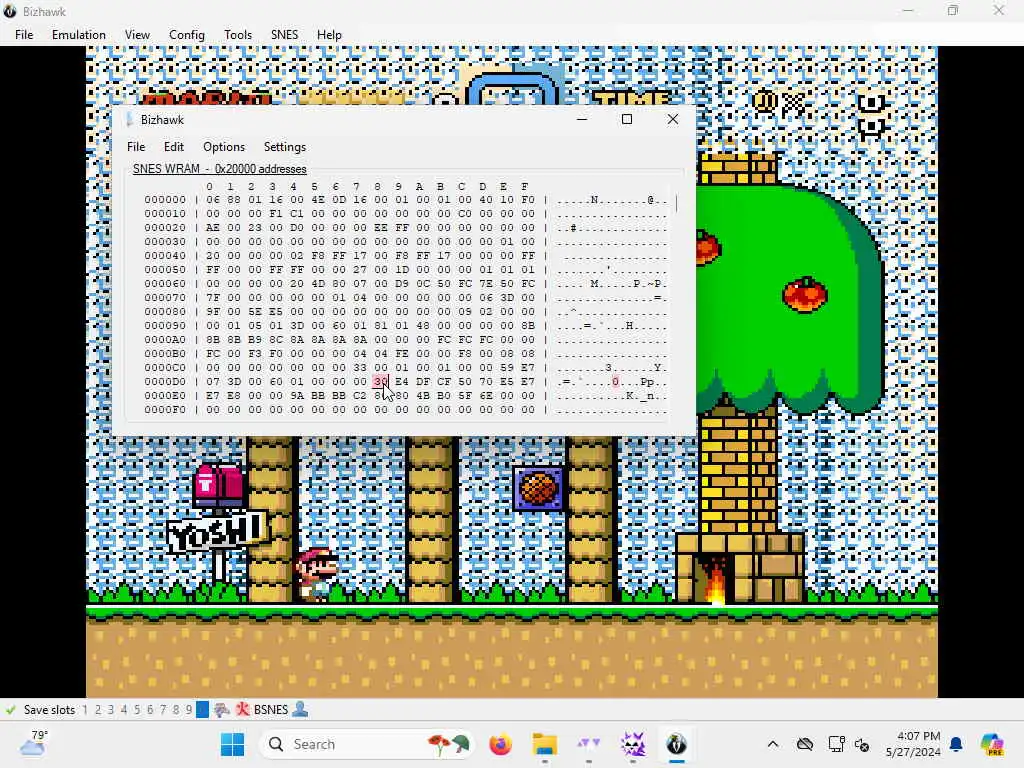Click the SNES WRAM domain header label

click(x=219, y=169)
